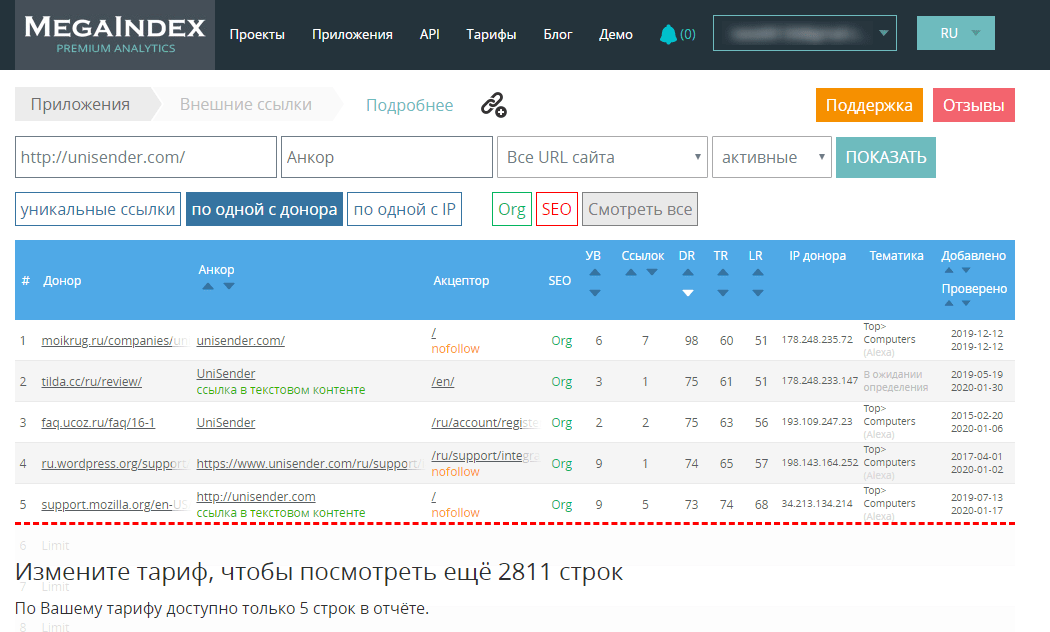
Task: Open the /en/ acceptor link
Action: pyautogui.click(x=443, y=382)
